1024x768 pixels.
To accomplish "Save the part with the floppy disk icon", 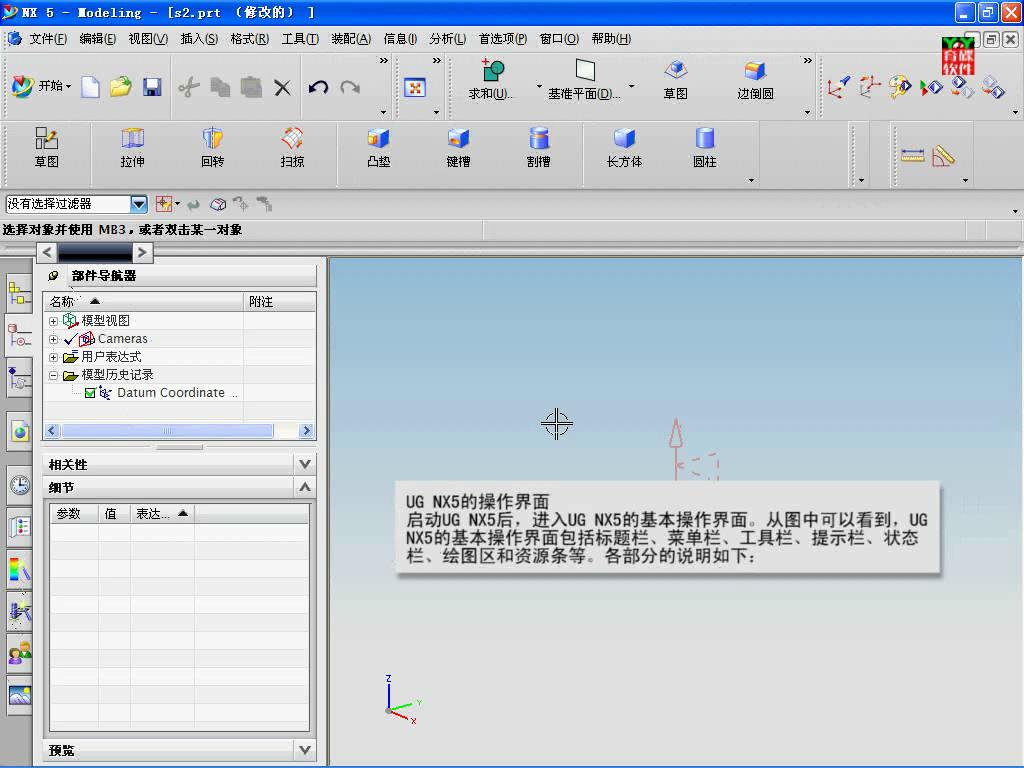I will click(152, 87).
